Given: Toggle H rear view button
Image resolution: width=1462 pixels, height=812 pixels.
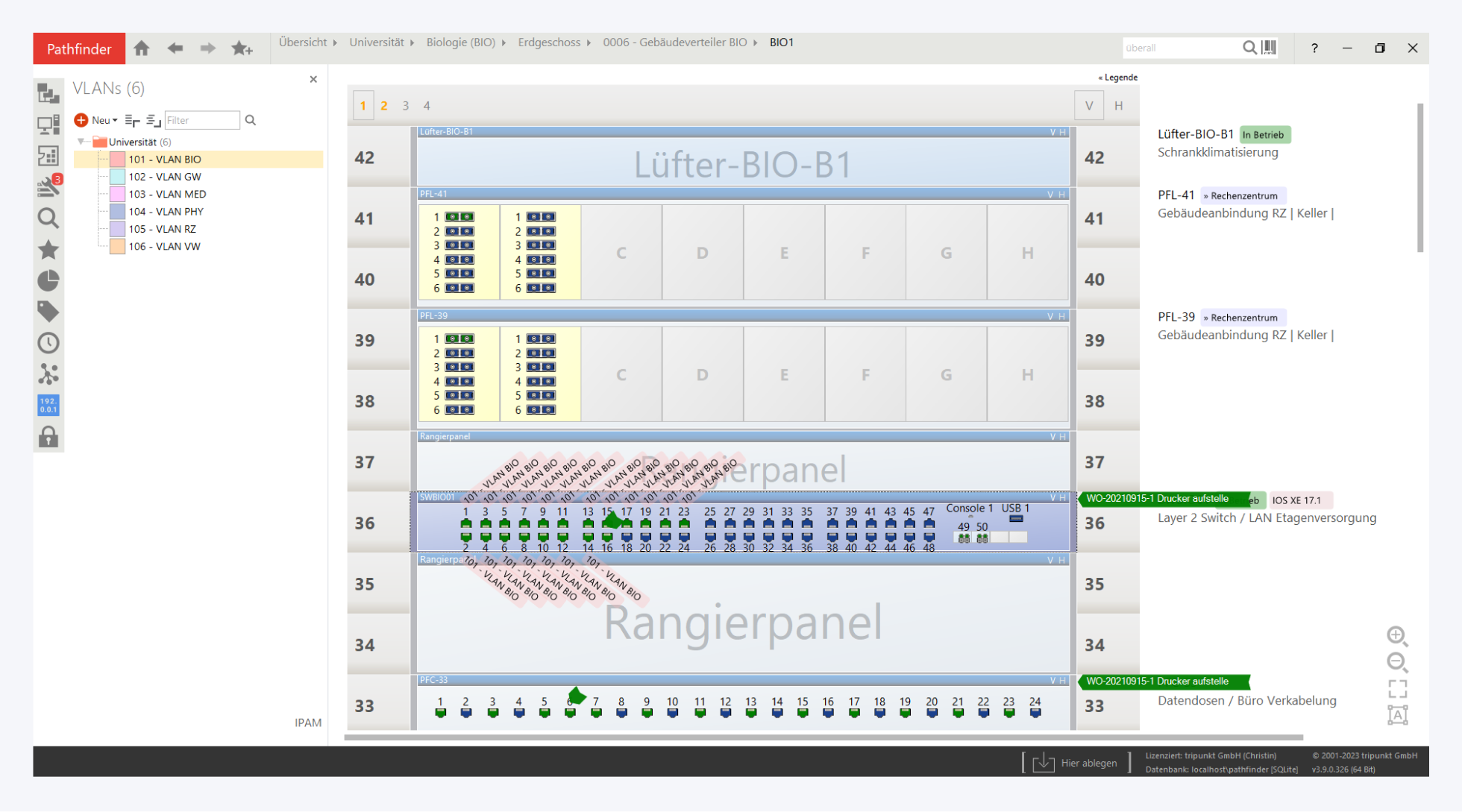Looking at the screenshot, I should tap(1118, 106).
